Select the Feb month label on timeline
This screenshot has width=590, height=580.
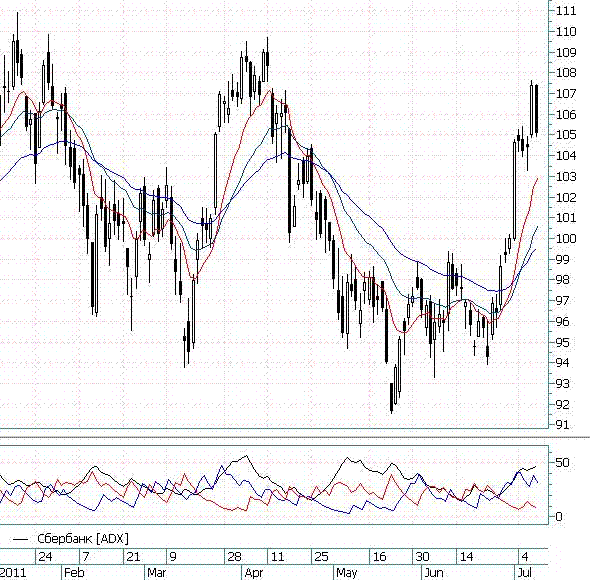(74, 573)
